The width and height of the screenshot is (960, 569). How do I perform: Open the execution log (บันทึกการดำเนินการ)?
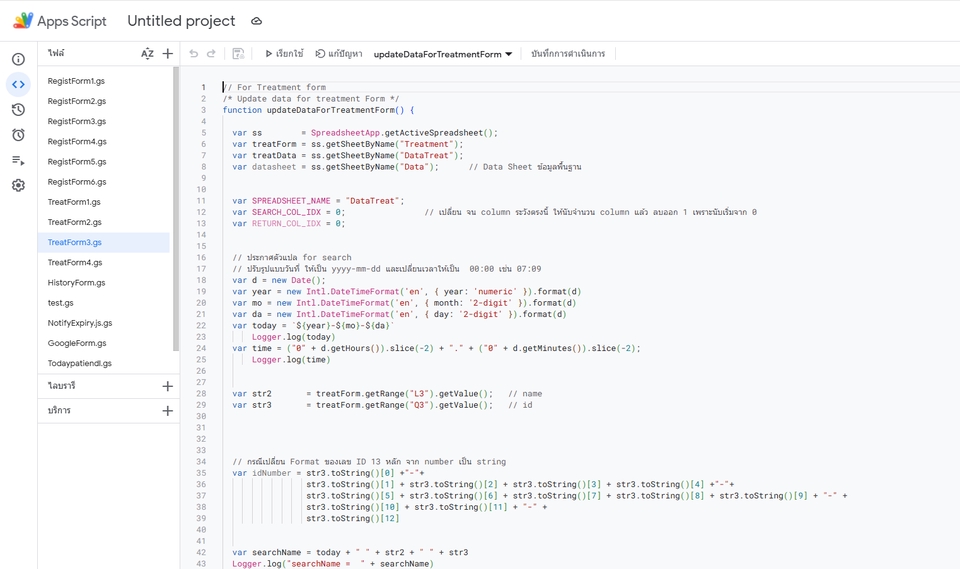click(x=568, y=53)
